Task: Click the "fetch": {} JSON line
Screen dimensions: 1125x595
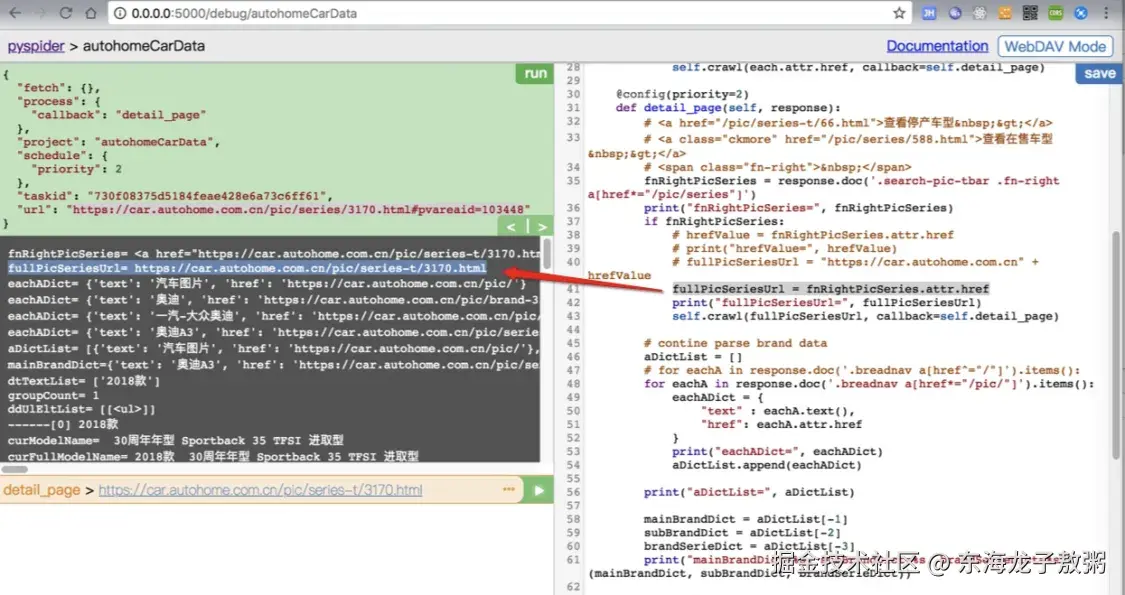Action: point(58,88)
